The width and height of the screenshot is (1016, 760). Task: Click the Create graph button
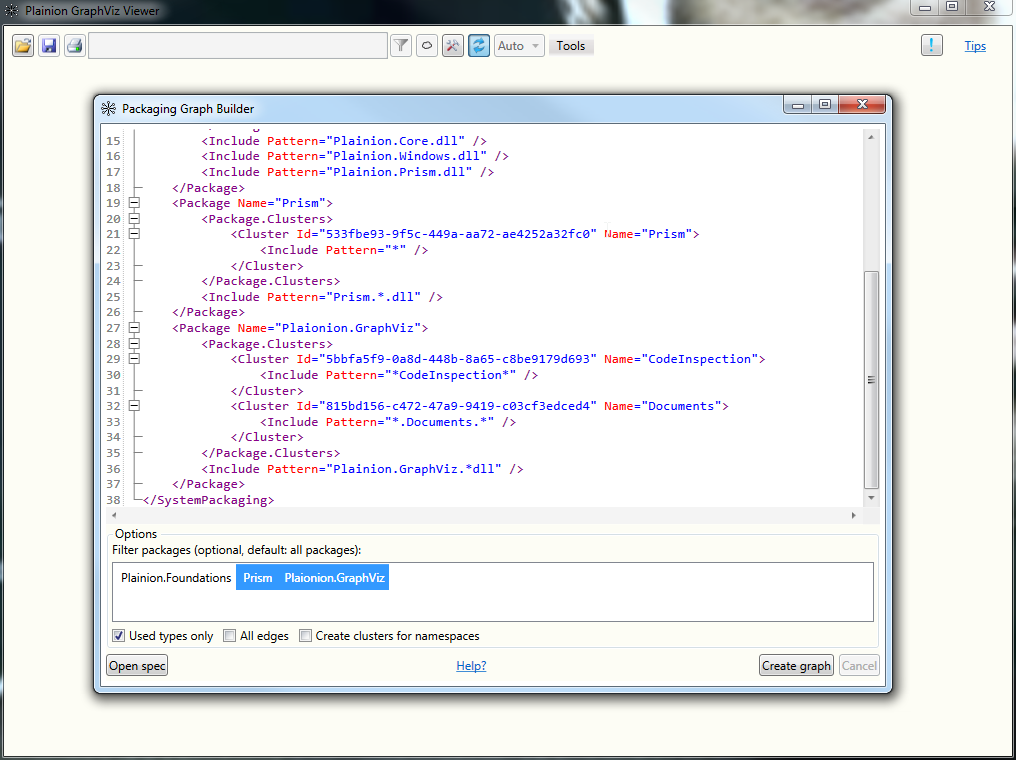tap(796, 665)
